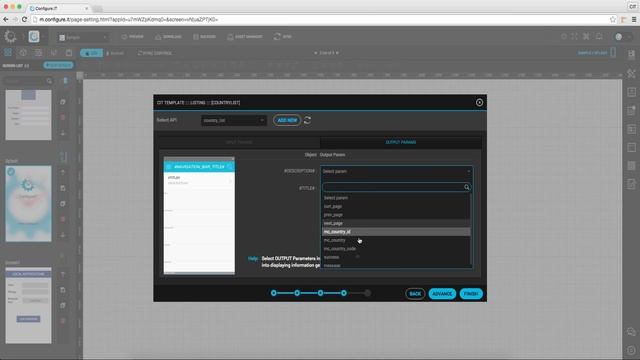Select first wizard progress step dot
This screenshot has width=640, height=360.
274,293
